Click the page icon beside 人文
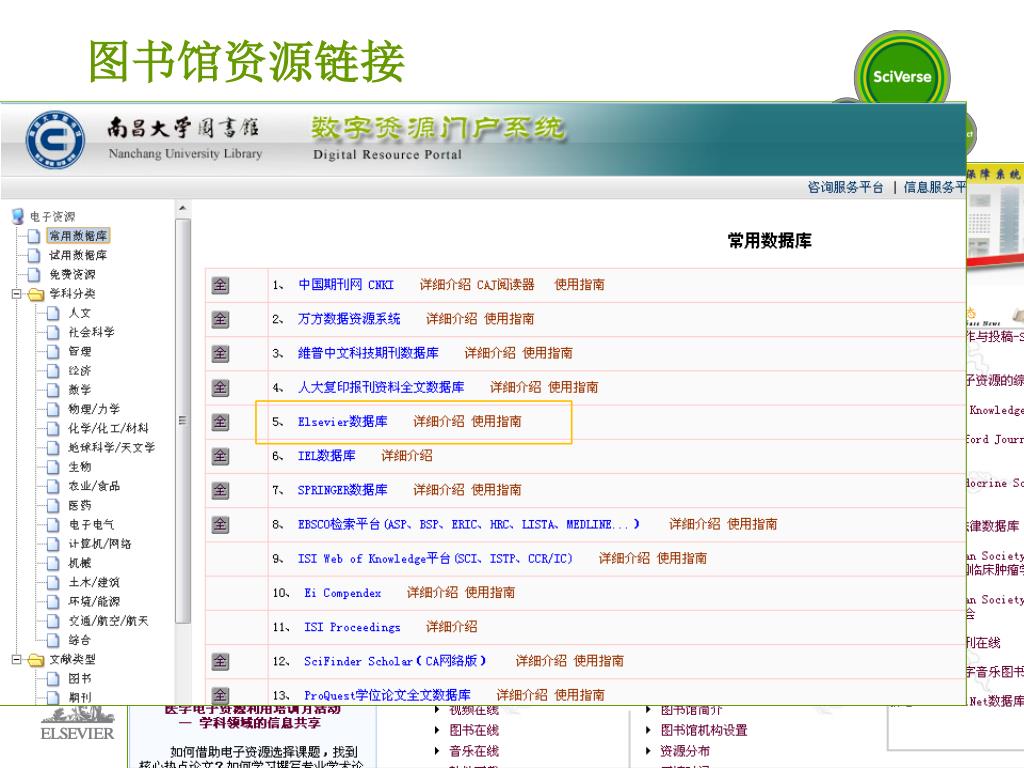Screen dimensions: 1024x768 pos(54,313)
